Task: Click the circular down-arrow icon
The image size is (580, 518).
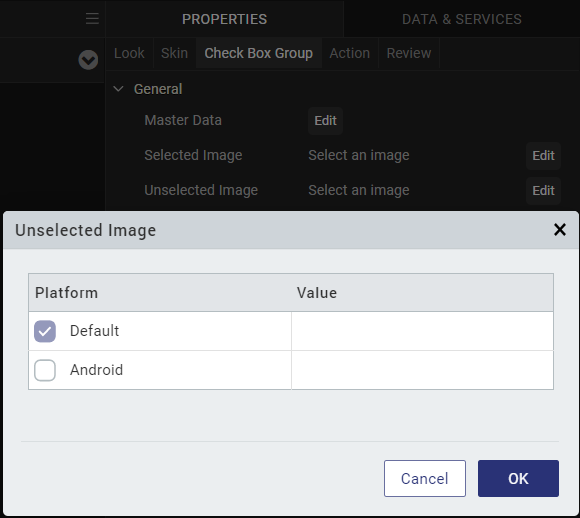Action: 88,60
